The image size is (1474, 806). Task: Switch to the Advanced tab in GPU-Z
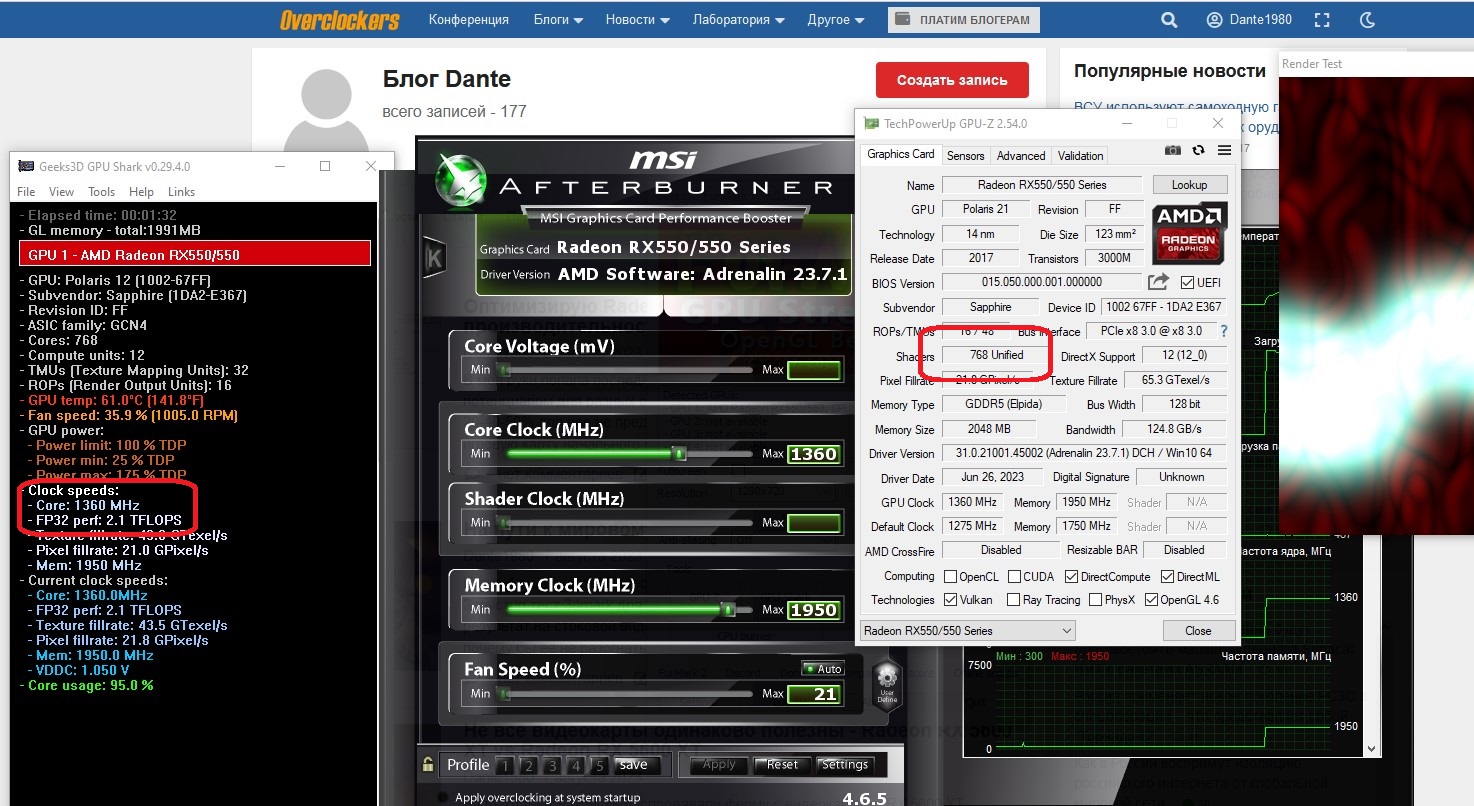[x=1021, y=155]
